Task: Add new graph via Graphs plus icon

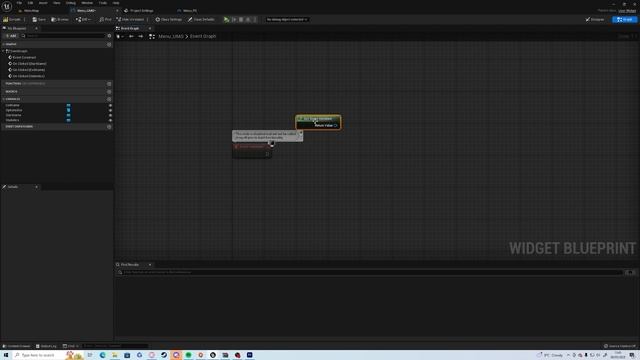Action: pos(109,44)
